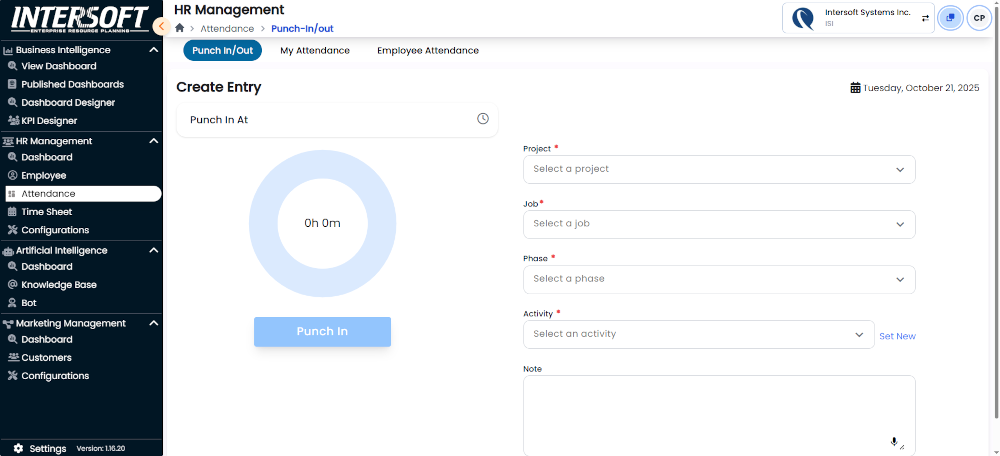The width and height of the screenshot is (1000, 456).
Task: Switch to the My Attendance tab
Action: (x=315, y=50)
